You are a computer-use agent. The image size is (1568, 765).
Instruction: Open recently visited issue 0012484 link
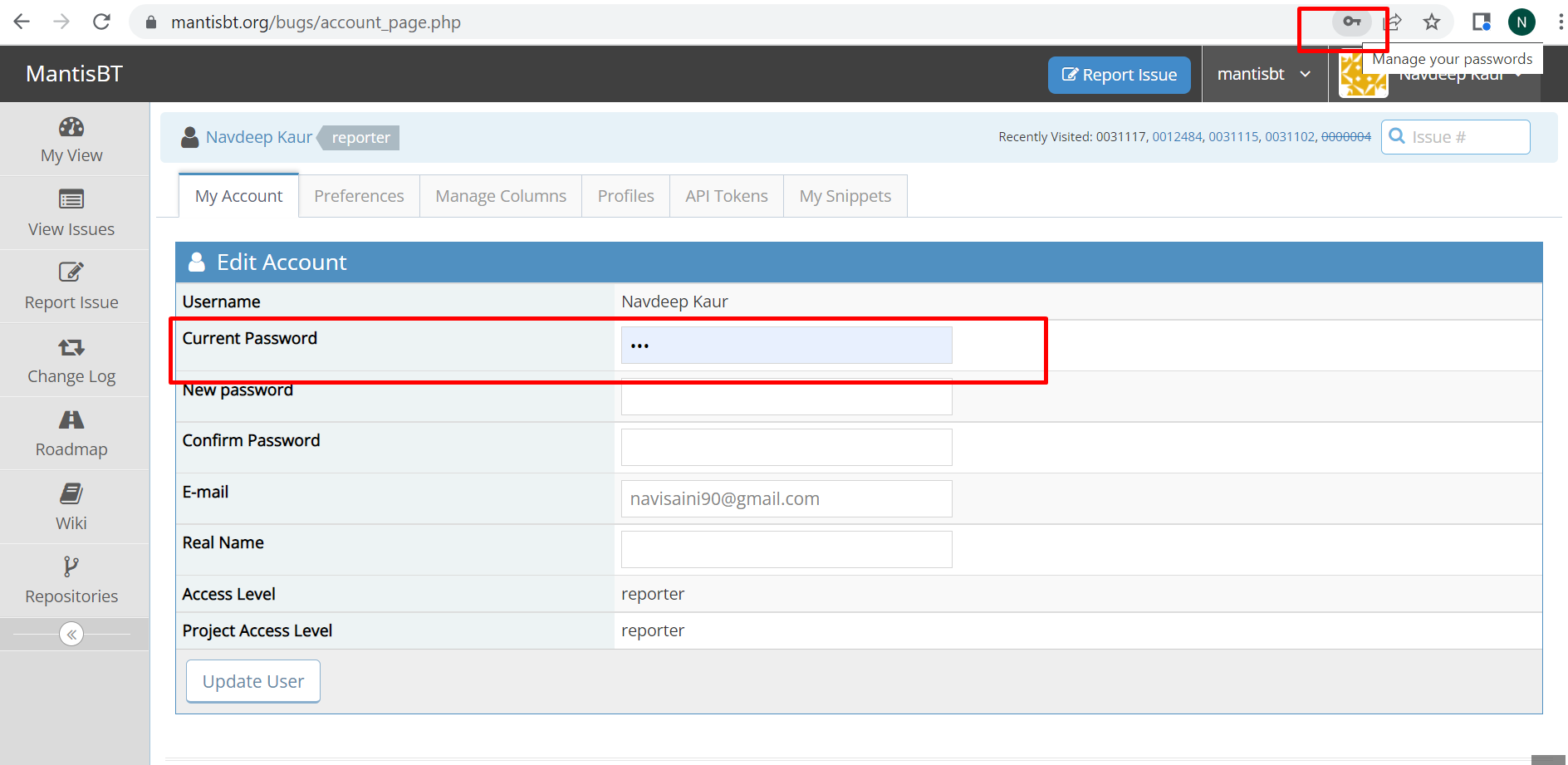click(x=1177, y=137)
